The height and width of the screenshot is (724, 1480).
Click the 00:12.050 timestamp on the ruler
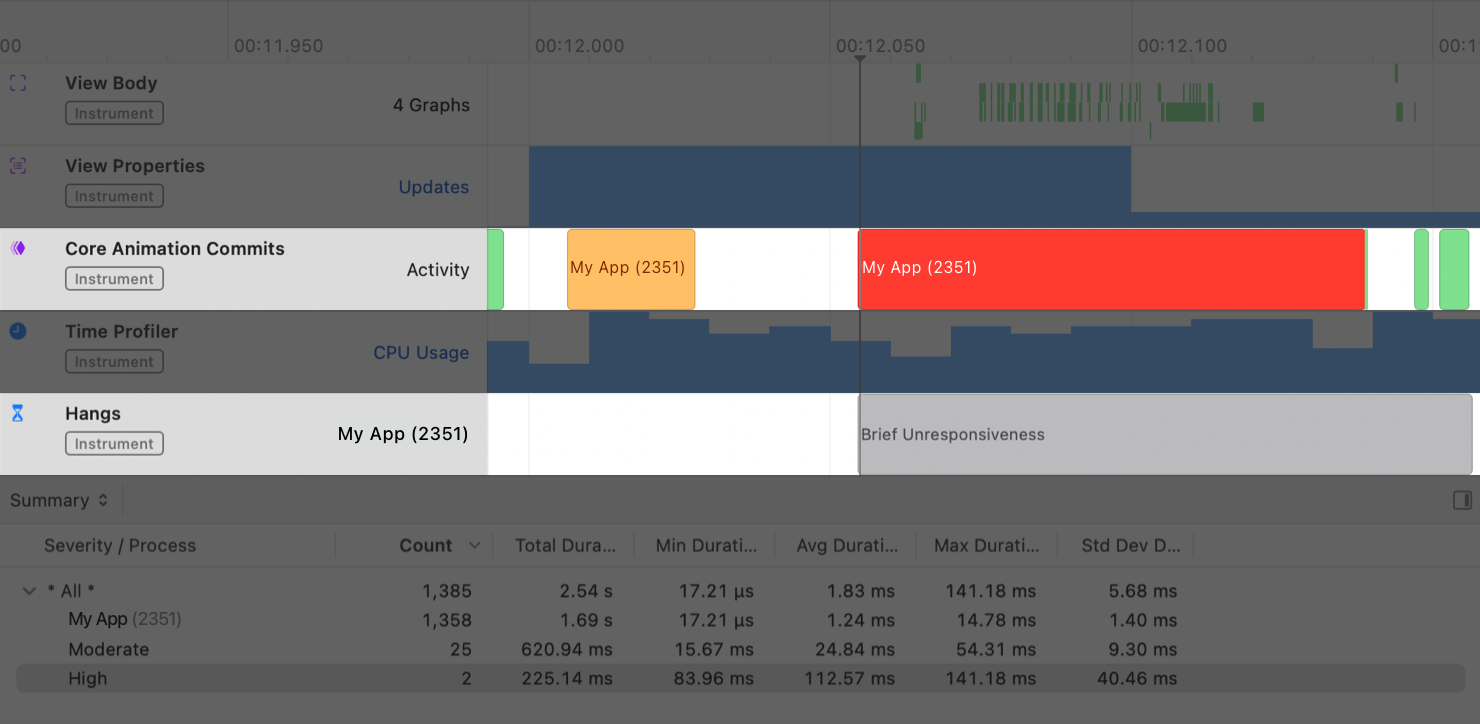click(x=880, y=45)
